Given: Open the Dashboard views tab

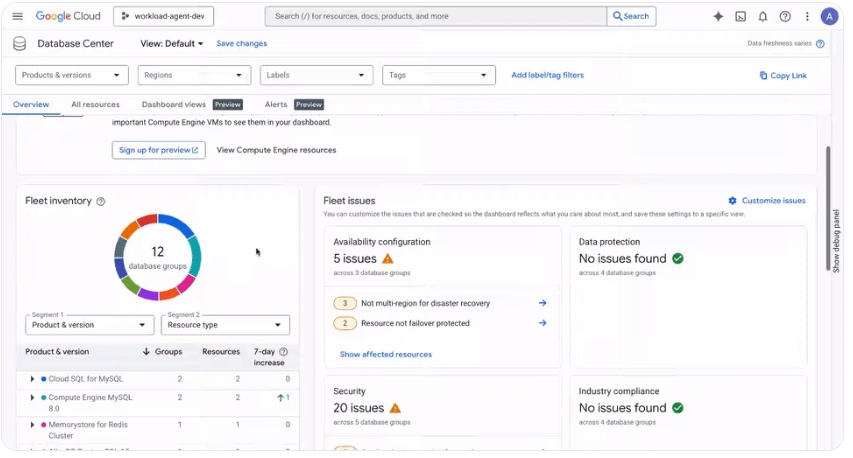Looking at the screenshot, I should click(174, 104).
